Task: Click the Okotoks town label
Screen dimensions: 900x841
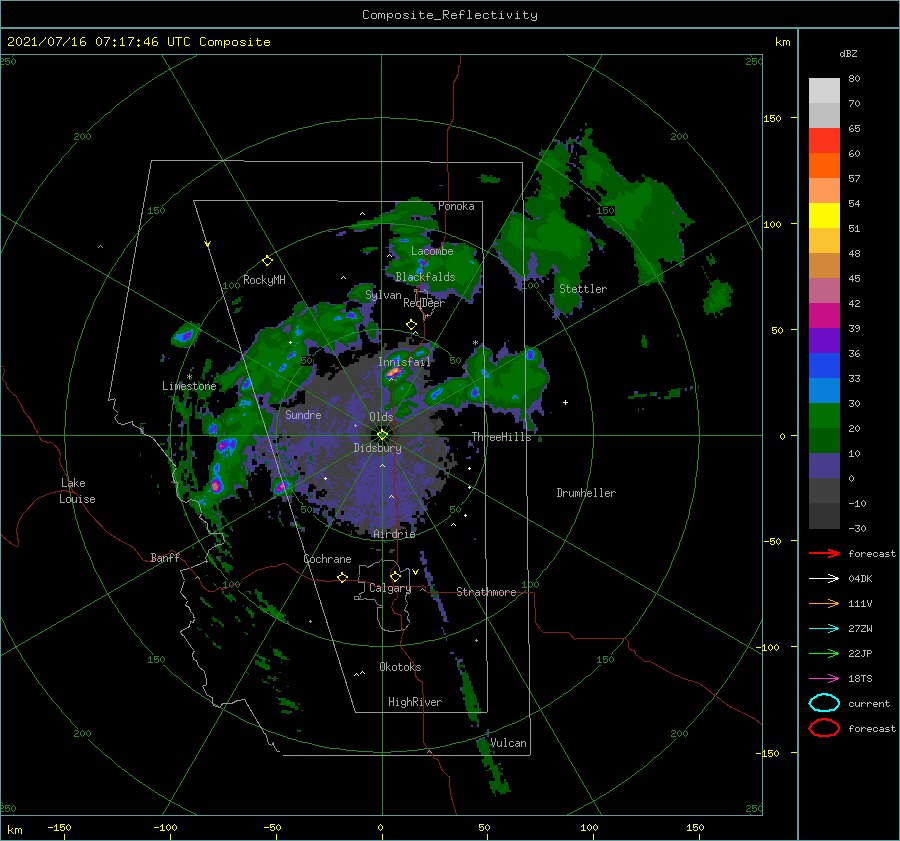Action: [x=400, y=667]
